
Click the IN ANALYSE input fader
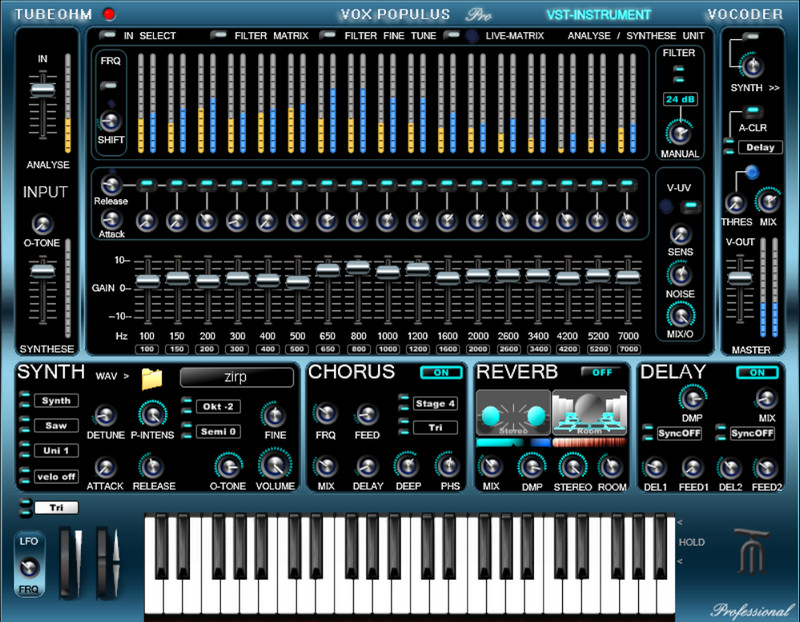[43, 90]
